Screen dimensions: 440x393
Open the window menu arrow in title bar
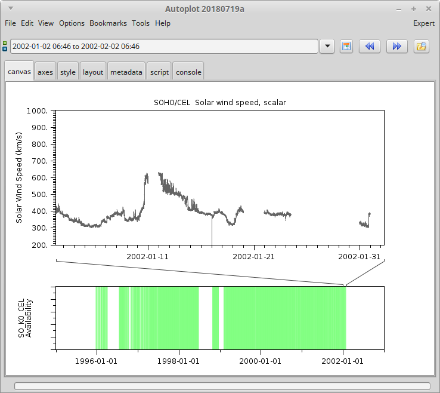11,8
